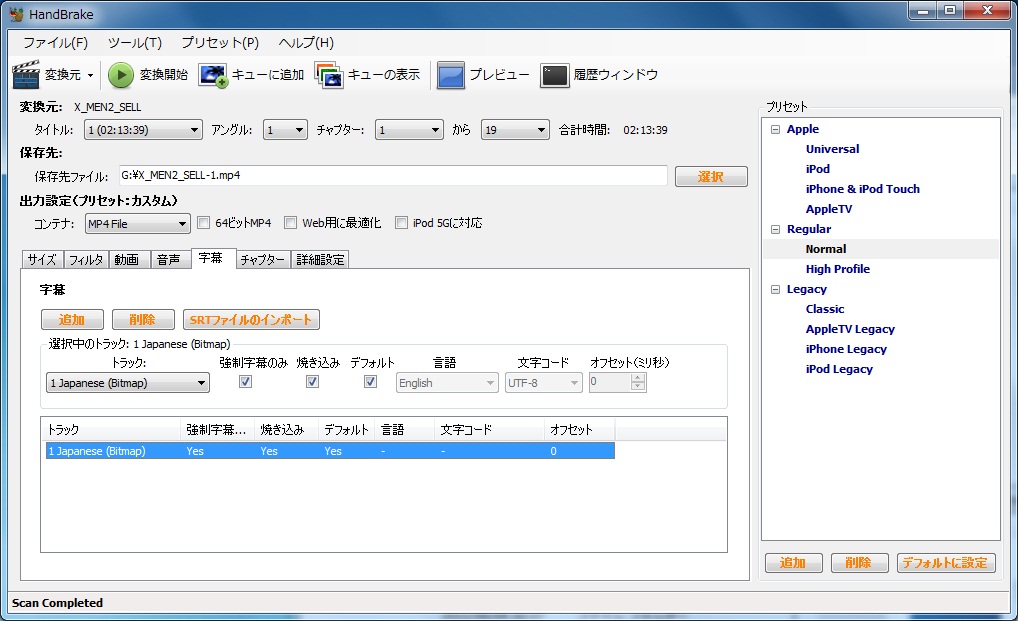Click the オフセット stepper down arrow

coord(638,387)
